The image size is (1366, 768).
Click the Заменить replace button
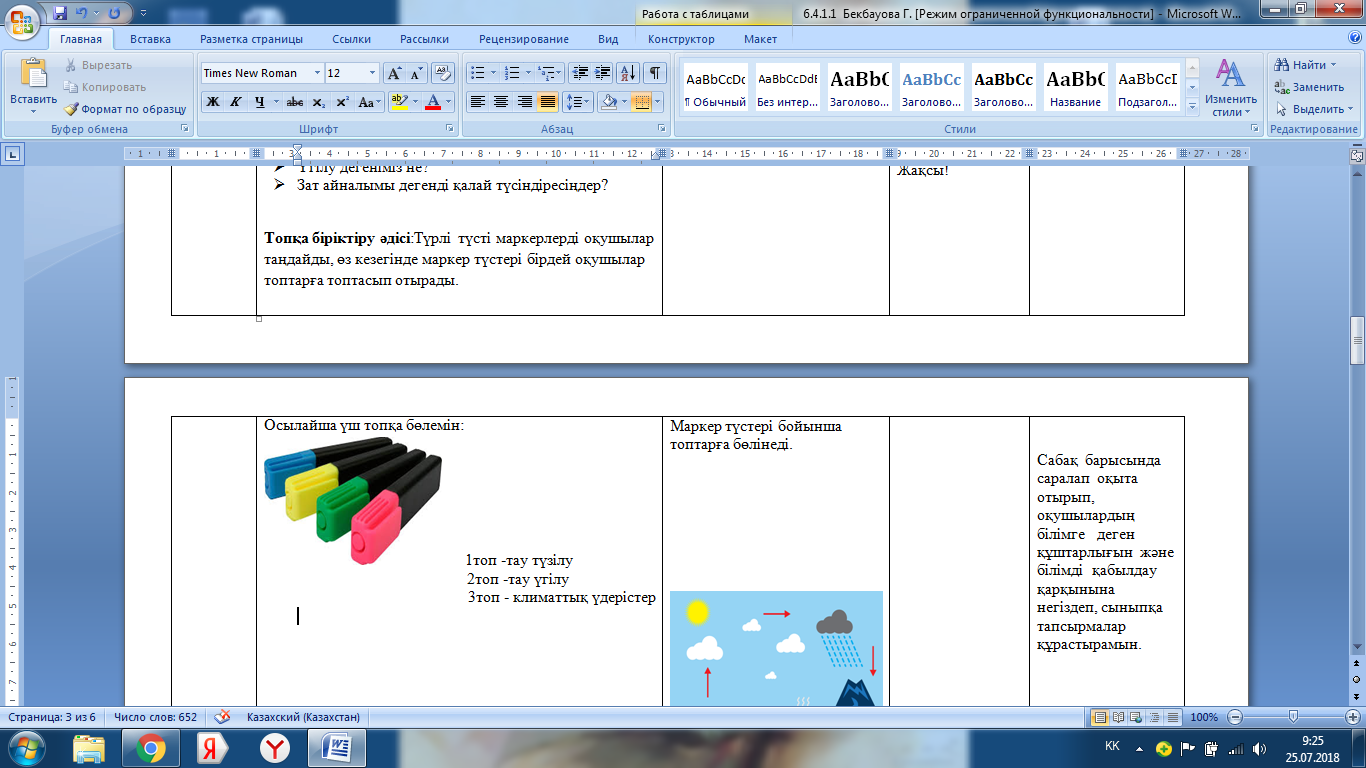pos(1310,87)
